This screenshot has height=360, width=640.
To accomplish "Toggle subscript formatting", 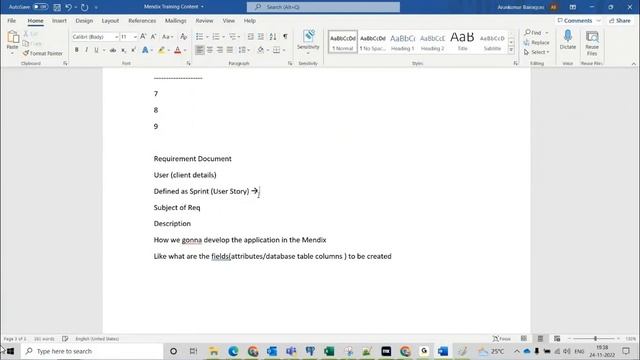I will (123, 50).
